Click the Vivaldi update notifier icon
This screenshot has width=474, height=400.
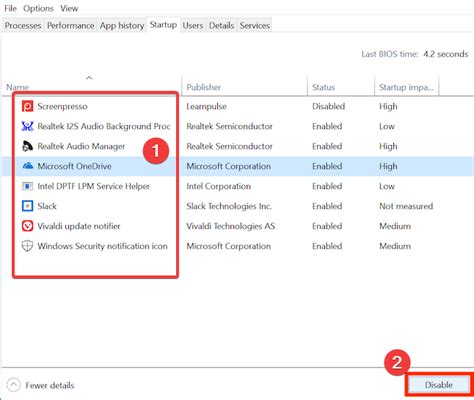(x=27, y=226)
